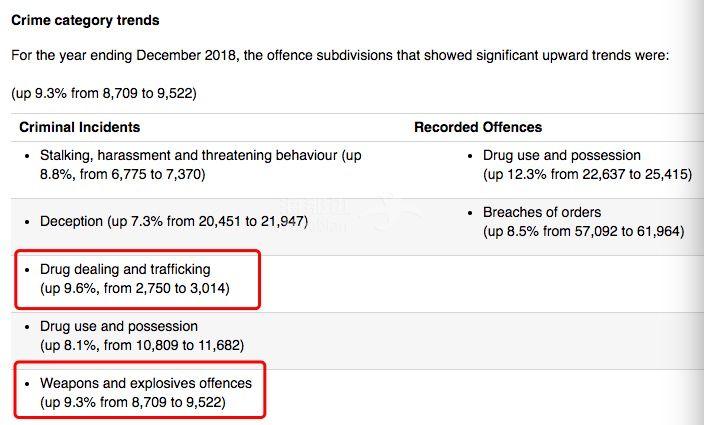
Task: Click the "up 8.1%, from 10,809 to 11,682" figures
Action: point(140,345)
